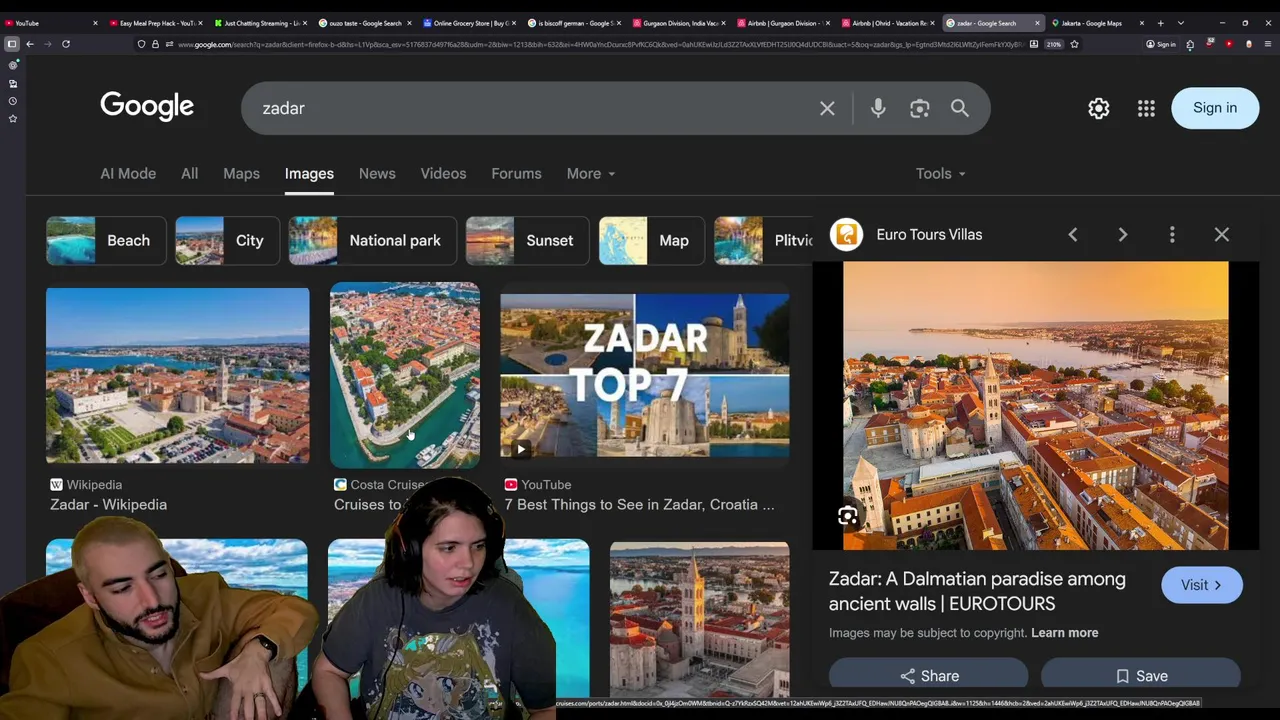Click the Google Sign in button
Screen dimensions: 1280x720
(1215, 108)
